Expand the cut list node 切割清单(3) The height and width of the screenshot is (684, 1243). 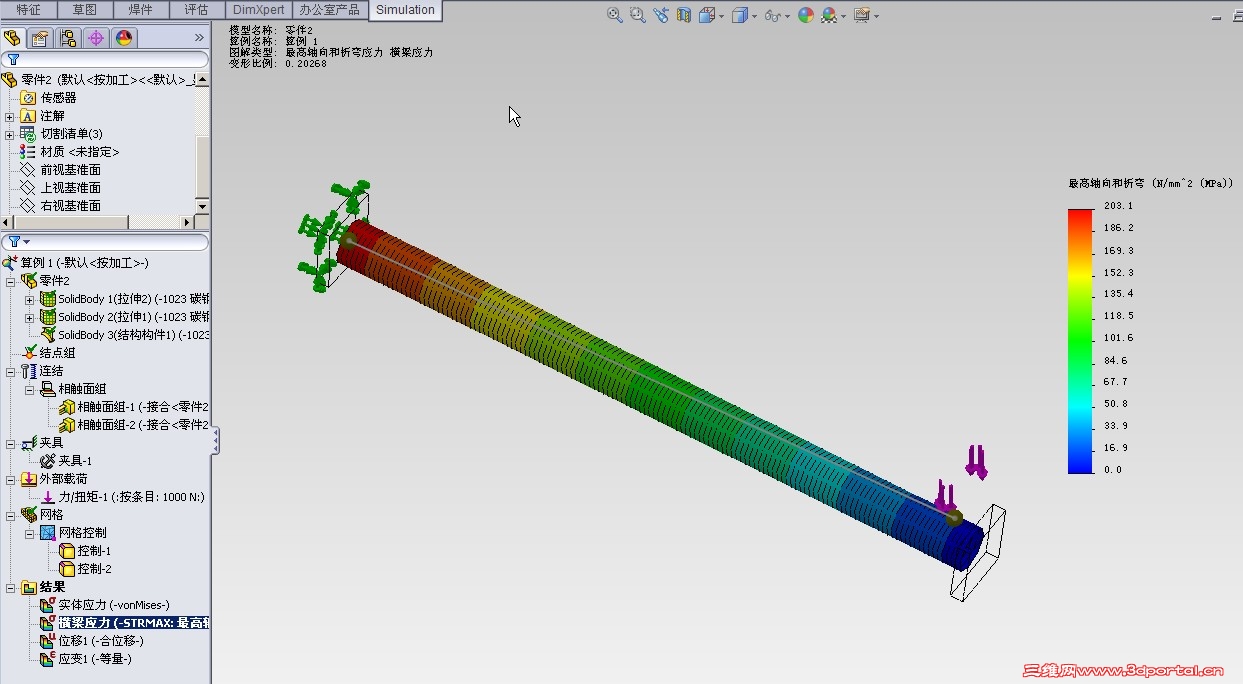pyautogui.click(x=10, y=135)
